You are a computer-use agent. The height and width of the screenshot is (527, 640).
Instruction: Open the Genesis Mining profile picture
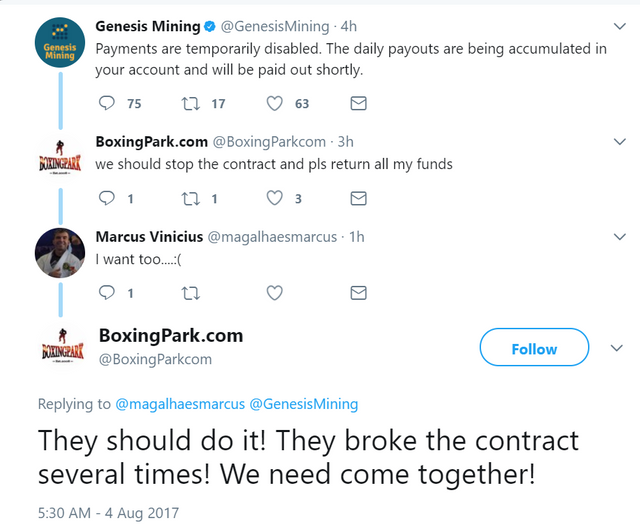coord(52,48)
